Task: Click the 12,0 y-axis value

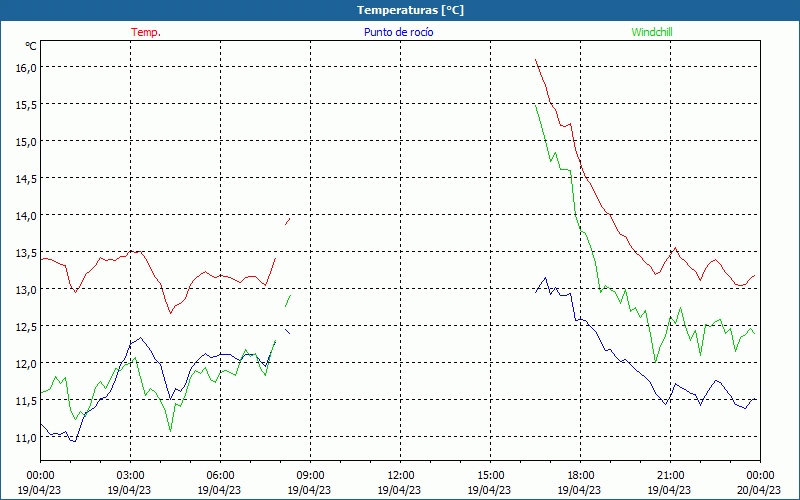Action: 26,364
